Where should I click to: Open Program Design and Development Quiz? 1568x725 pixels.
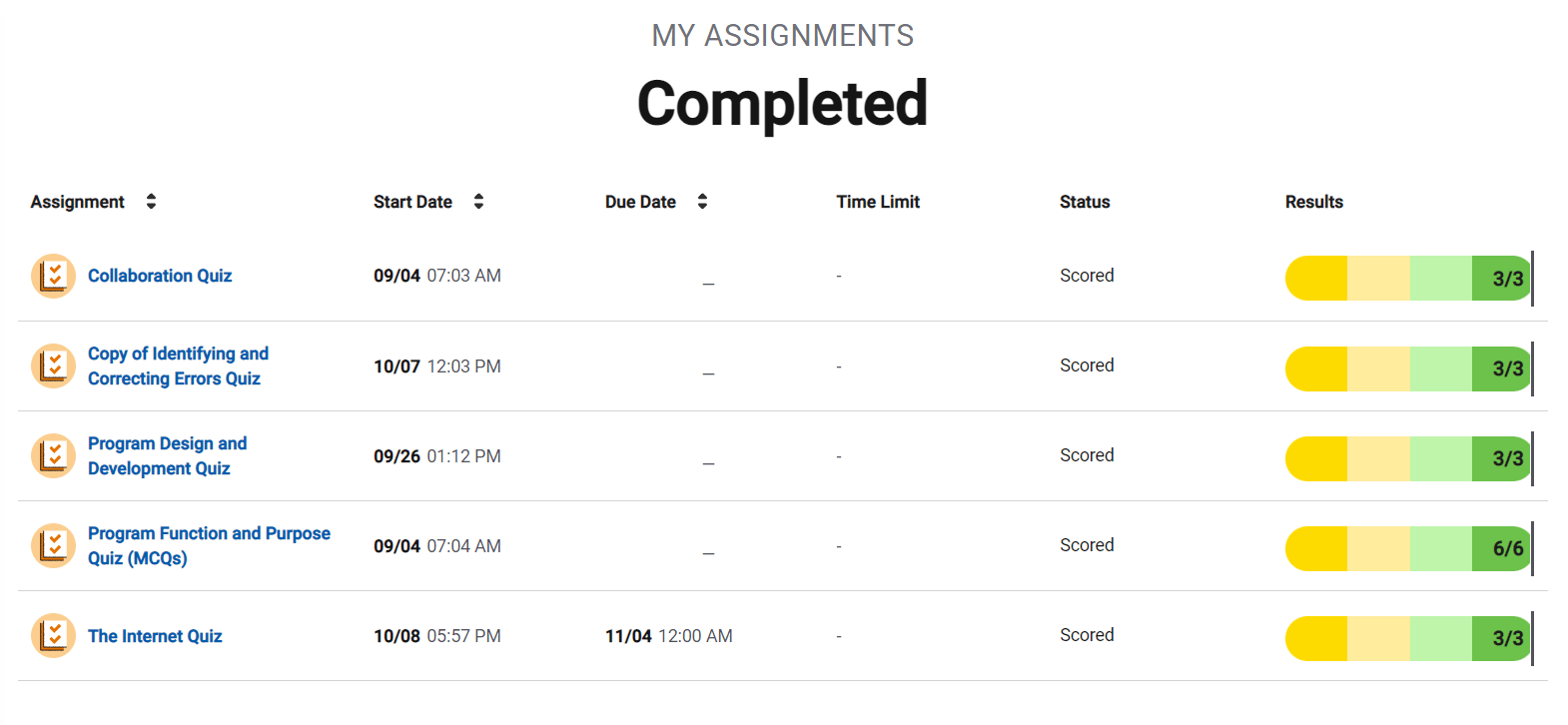point(167,455)
